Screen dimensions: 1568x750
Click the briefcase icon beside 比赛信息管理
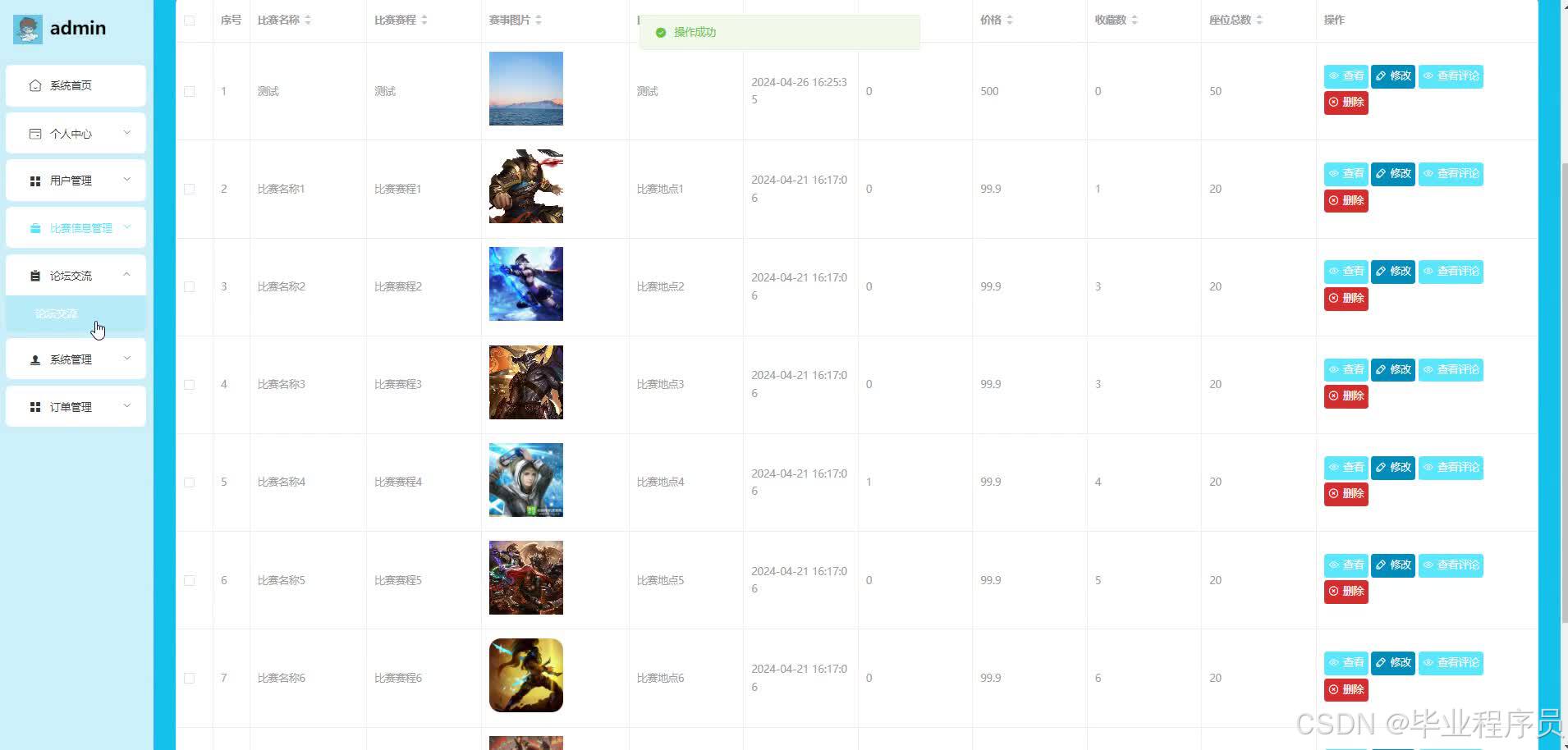(x=34, y=228)
